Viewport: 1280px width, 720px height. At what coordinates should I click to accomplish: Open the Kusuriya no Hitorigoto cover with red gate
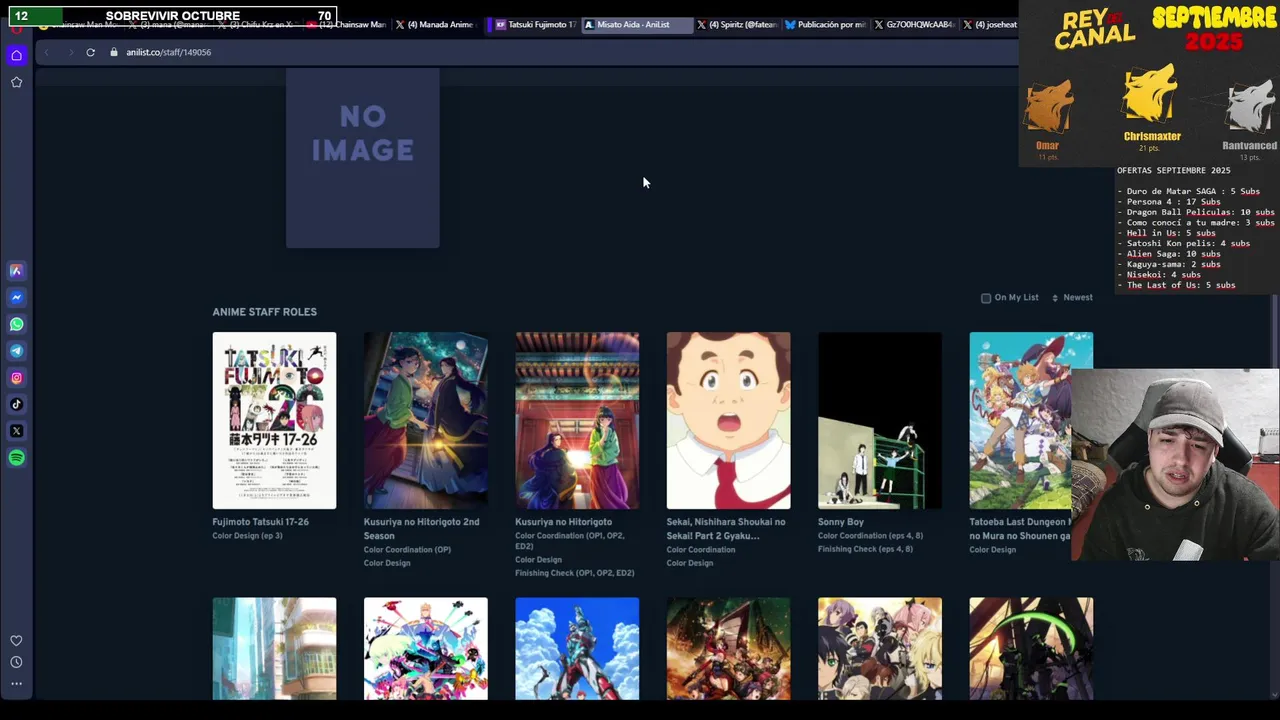click(x=577, y=421)
